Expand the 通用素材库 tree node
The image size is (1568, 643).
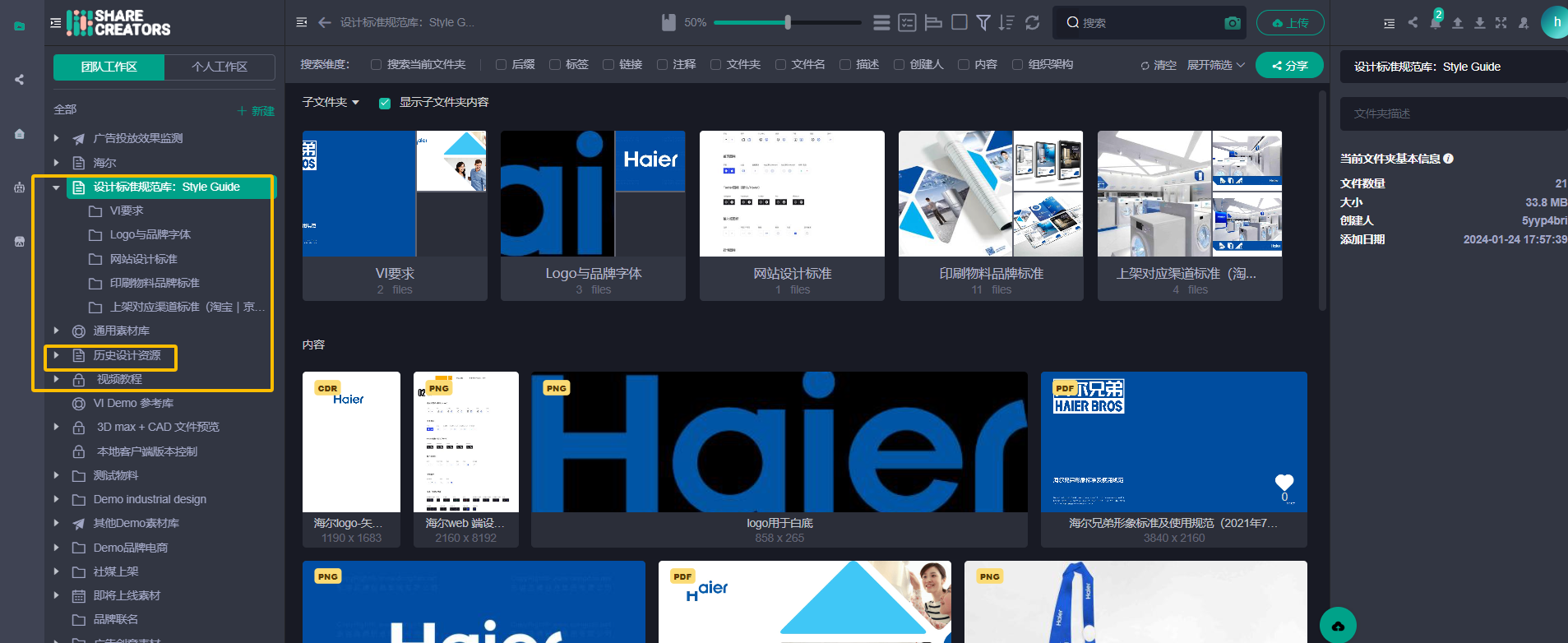[56, 331]
